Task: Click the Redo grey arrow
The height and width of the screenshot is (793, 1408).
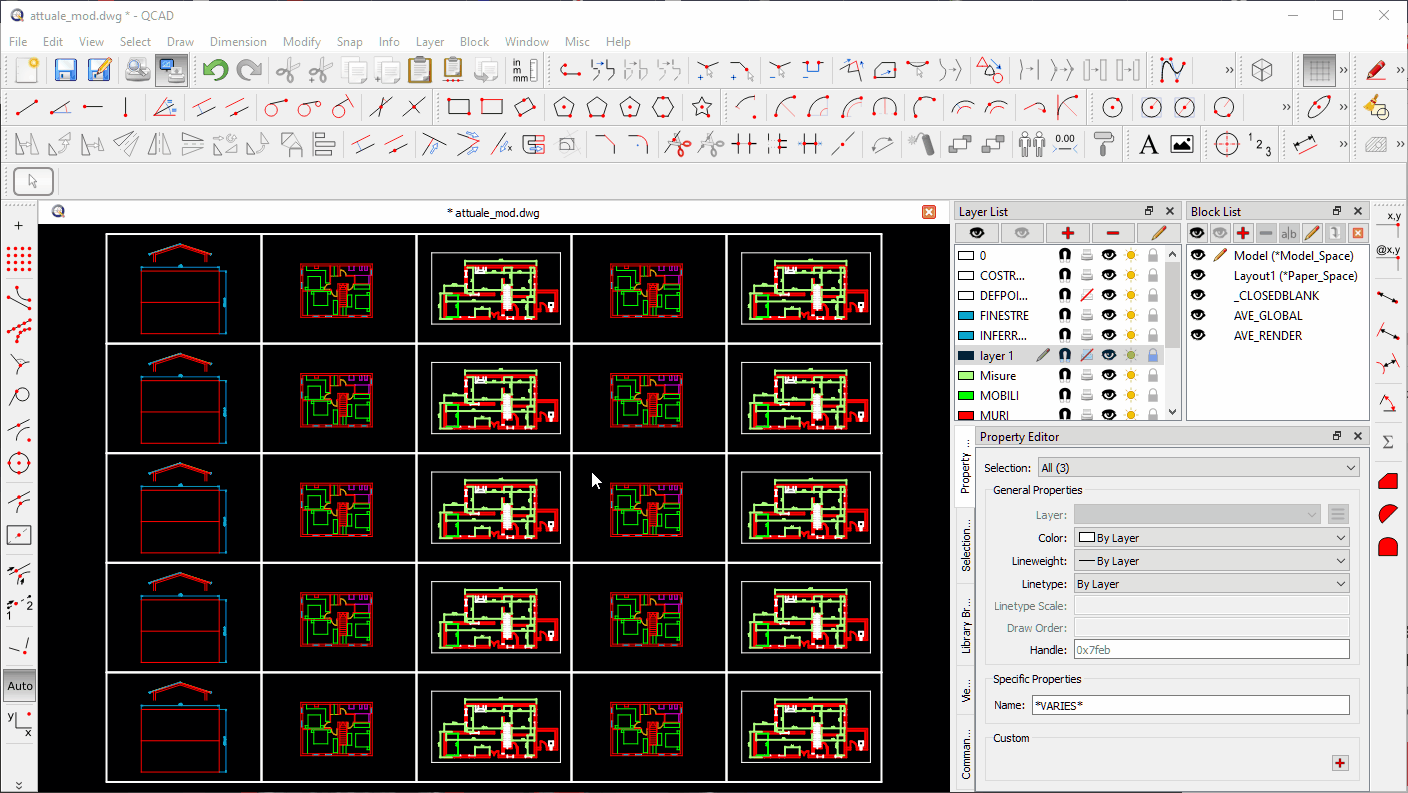Action: tap(248, 70)
